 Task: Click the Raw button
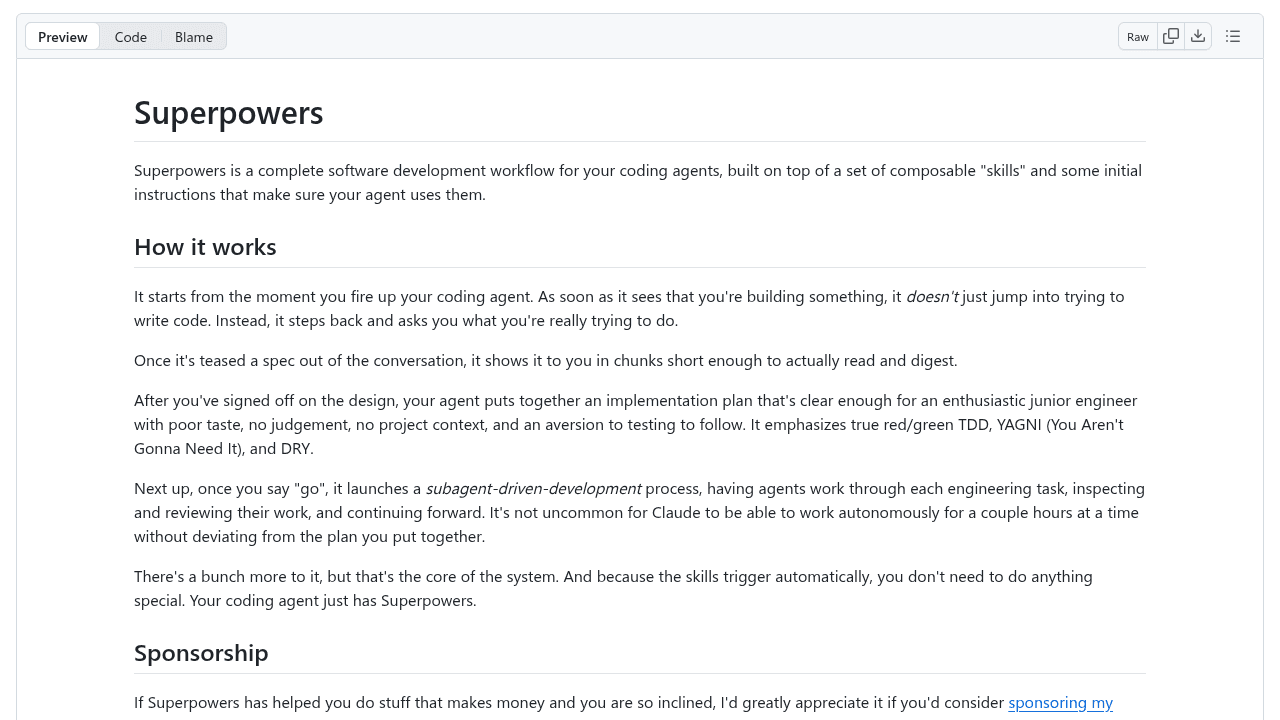coord(1137,36)
